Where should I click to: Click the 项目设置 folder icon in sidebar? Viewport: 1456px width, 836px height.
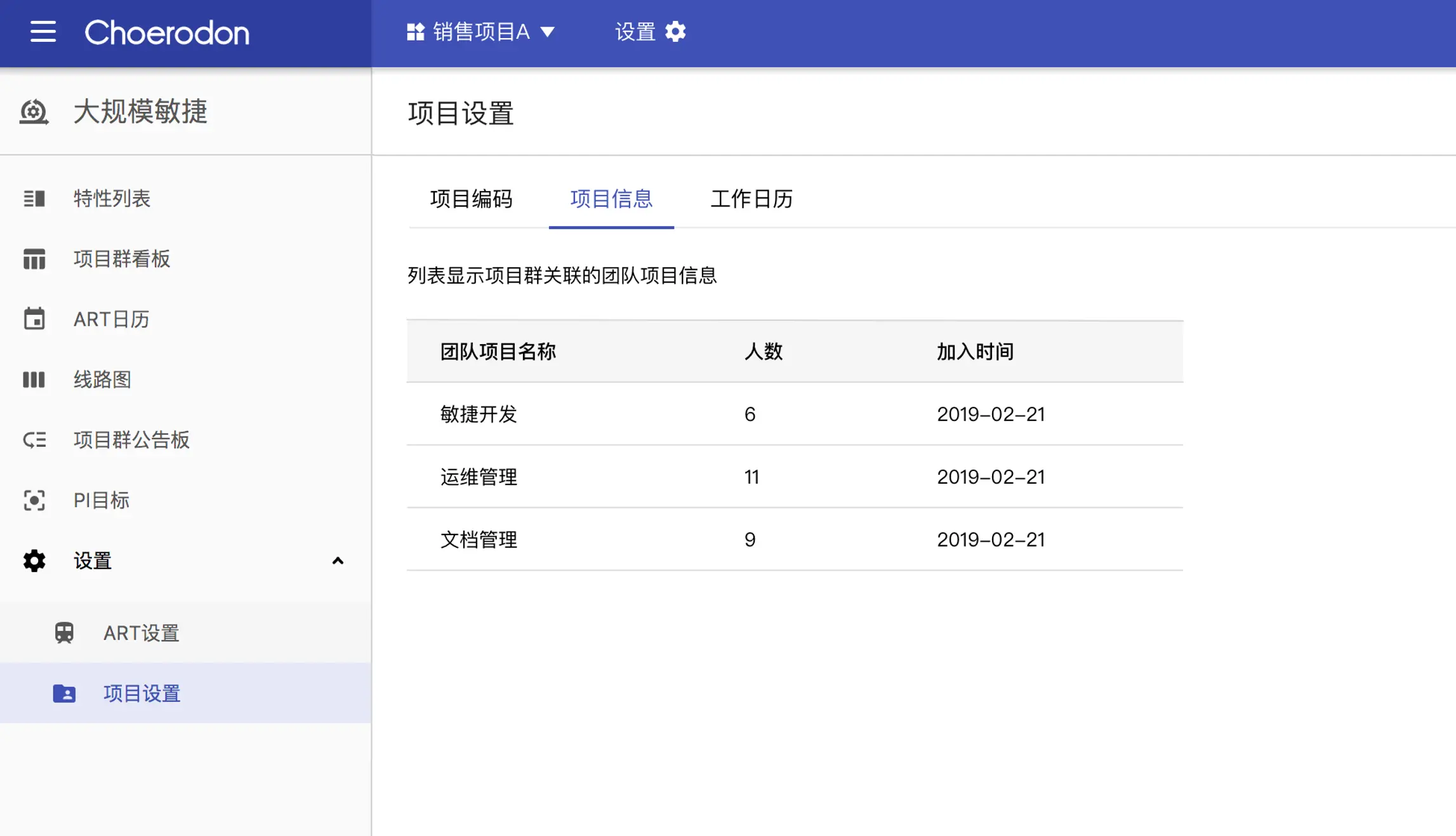point(64,693)
